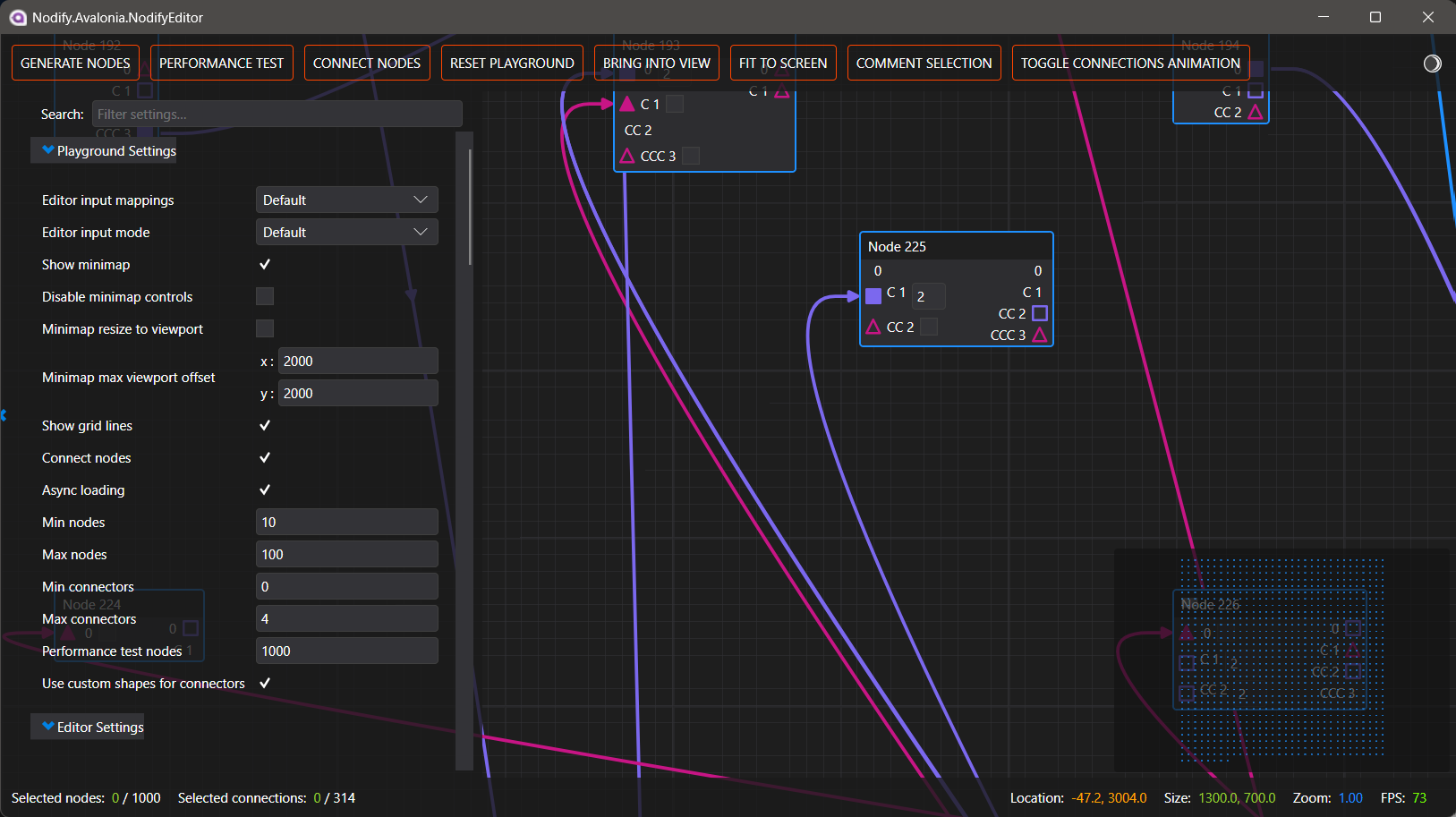
Task: Click Node 193 CCC 3 outline triangle connector
Action: (627, 156)
